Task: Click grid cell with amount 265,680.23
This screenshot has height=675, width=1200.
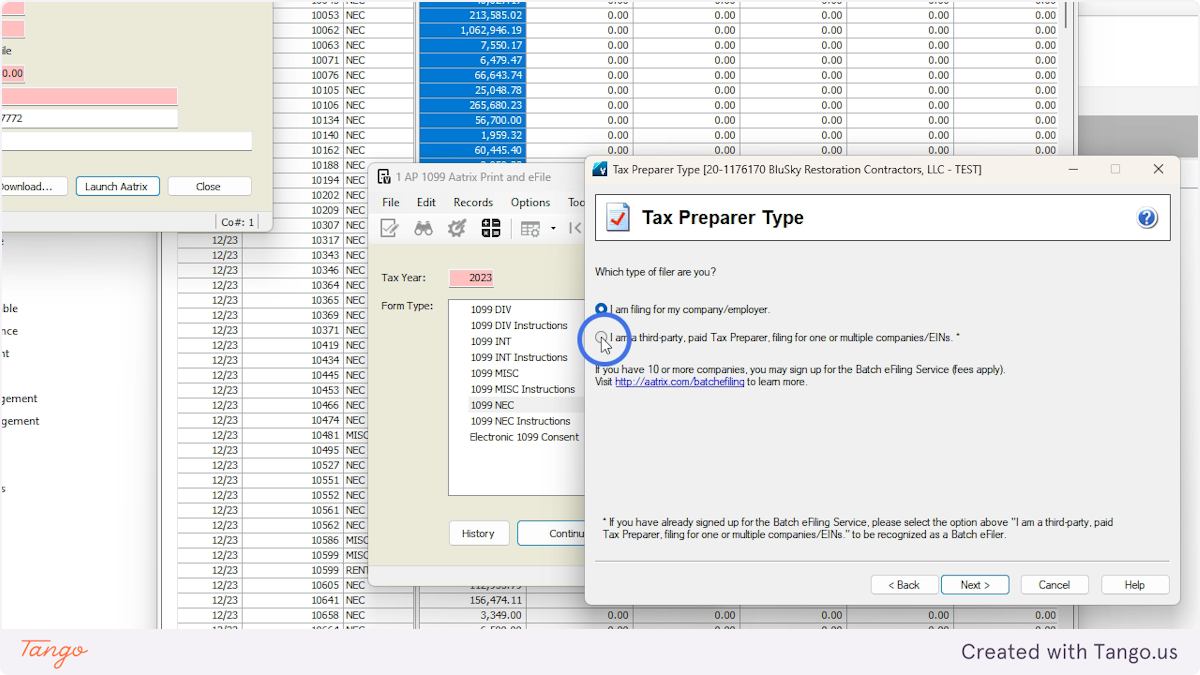Action: point(472,105)
